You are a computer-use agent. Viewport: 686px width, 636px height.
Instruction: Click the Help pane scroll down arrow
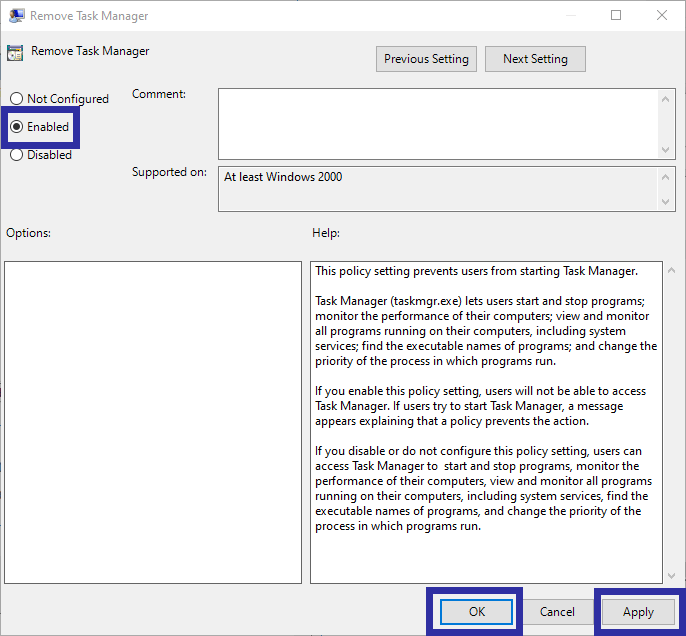(x=672, y=576)
